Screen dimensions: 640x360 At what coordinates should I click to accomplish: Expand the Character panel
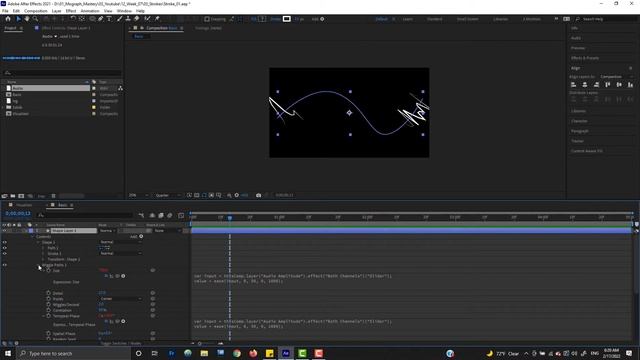tap(580, 121)
